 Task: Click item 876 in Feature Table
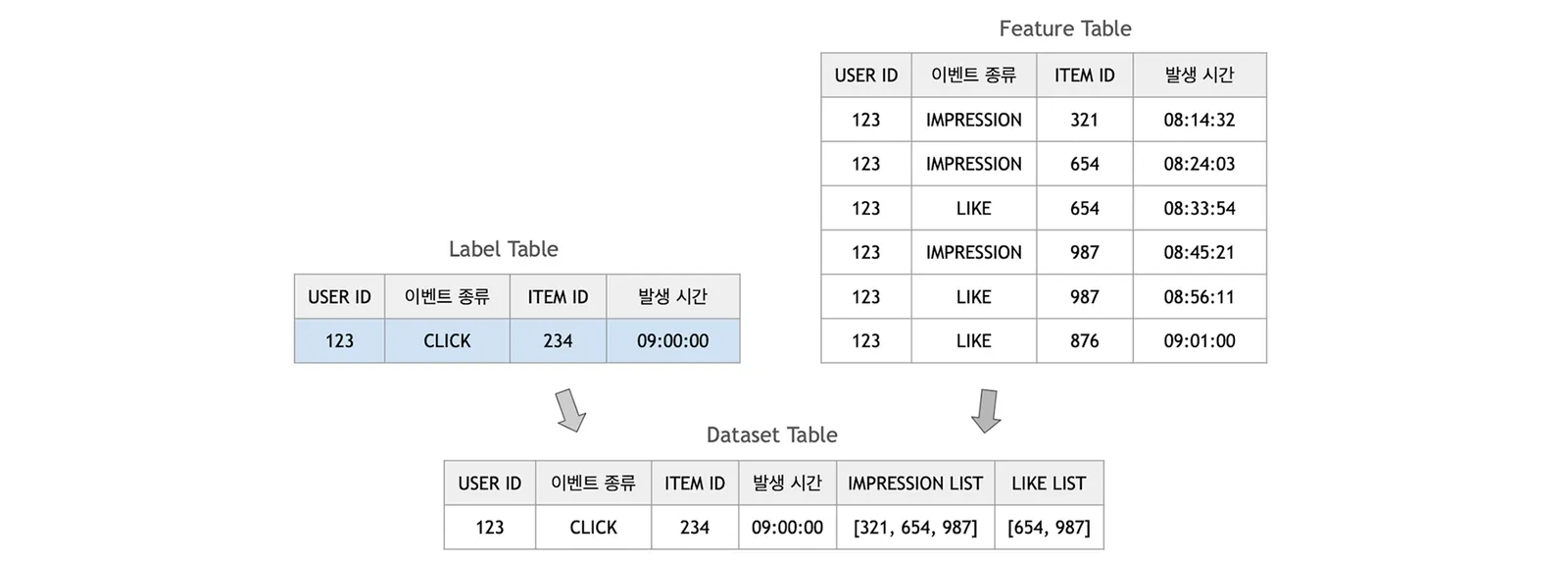1085,340
